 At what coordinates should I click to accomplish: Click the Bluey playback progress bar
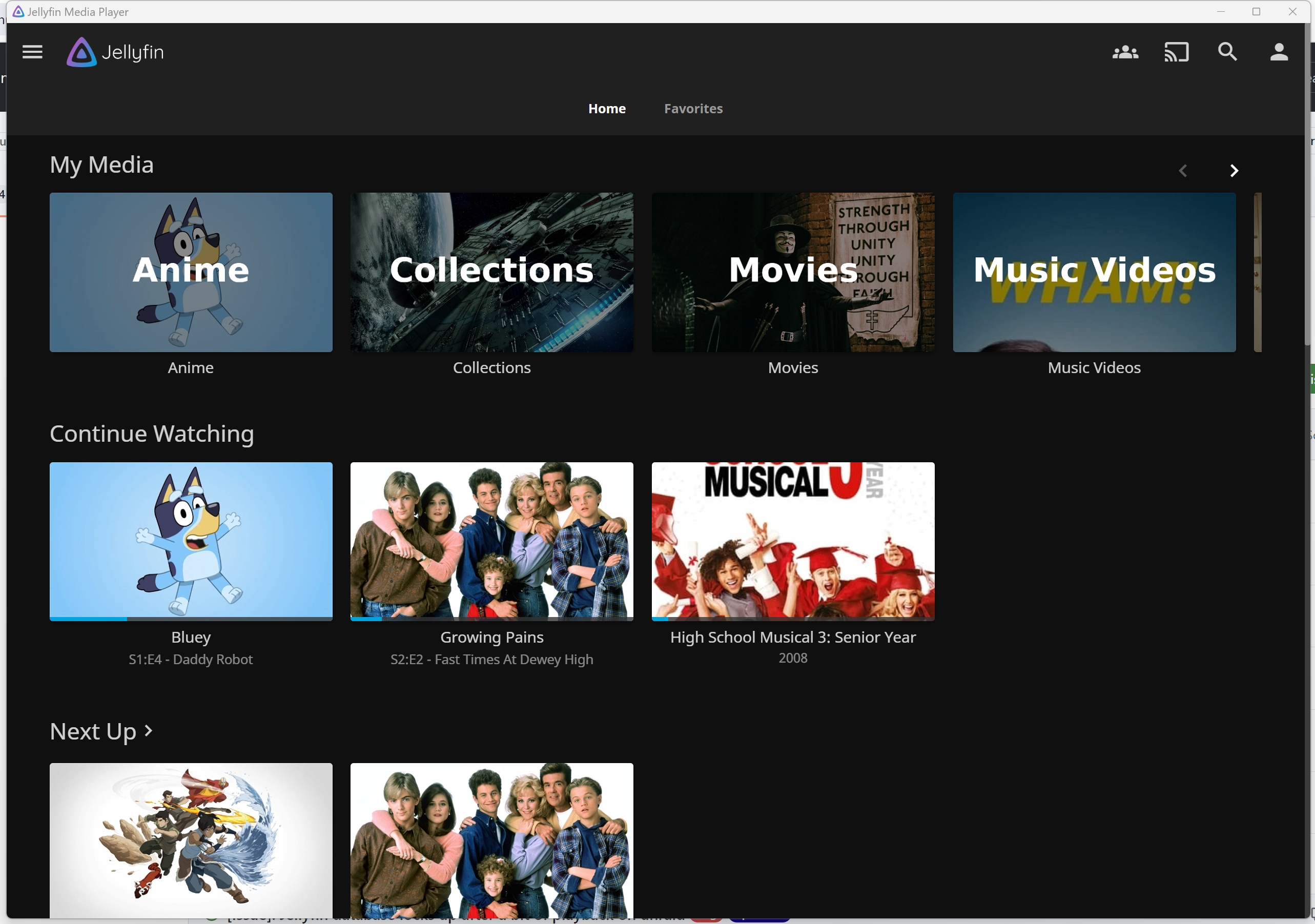[191, 619]
